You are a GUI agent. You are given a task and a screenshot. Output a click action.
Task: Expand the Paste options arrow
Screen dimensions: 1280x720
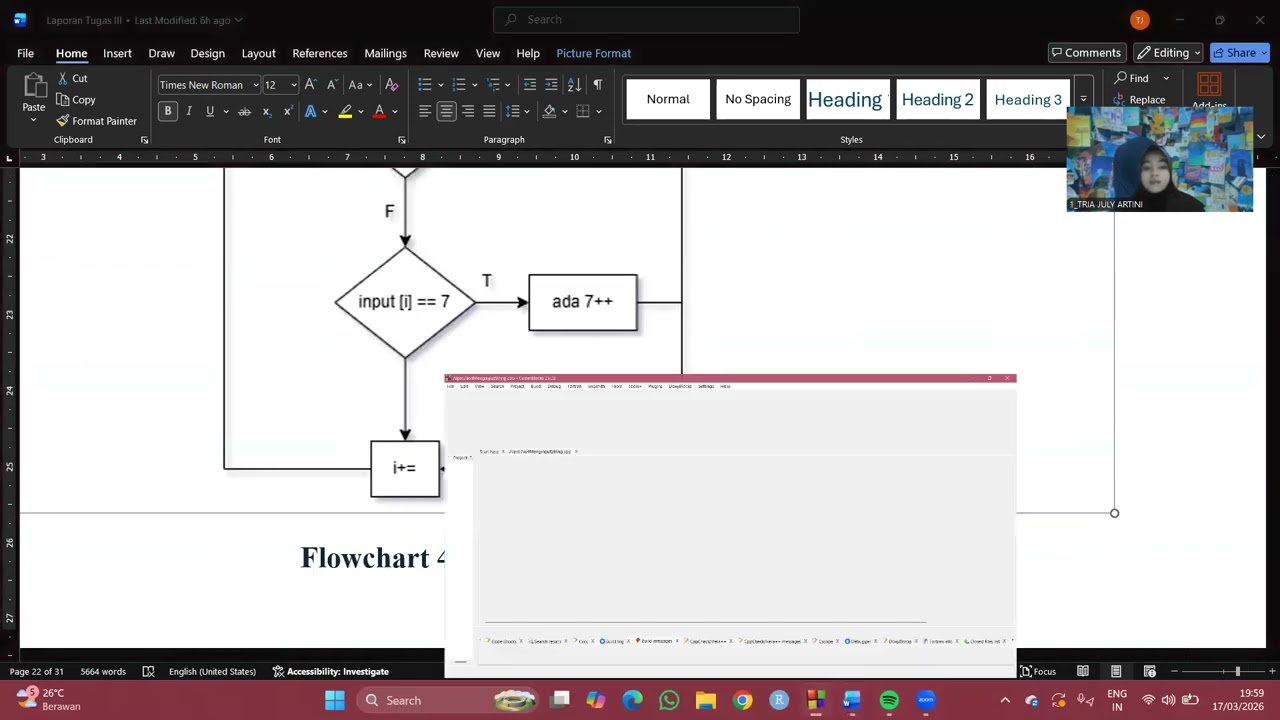tap(34, 121)
